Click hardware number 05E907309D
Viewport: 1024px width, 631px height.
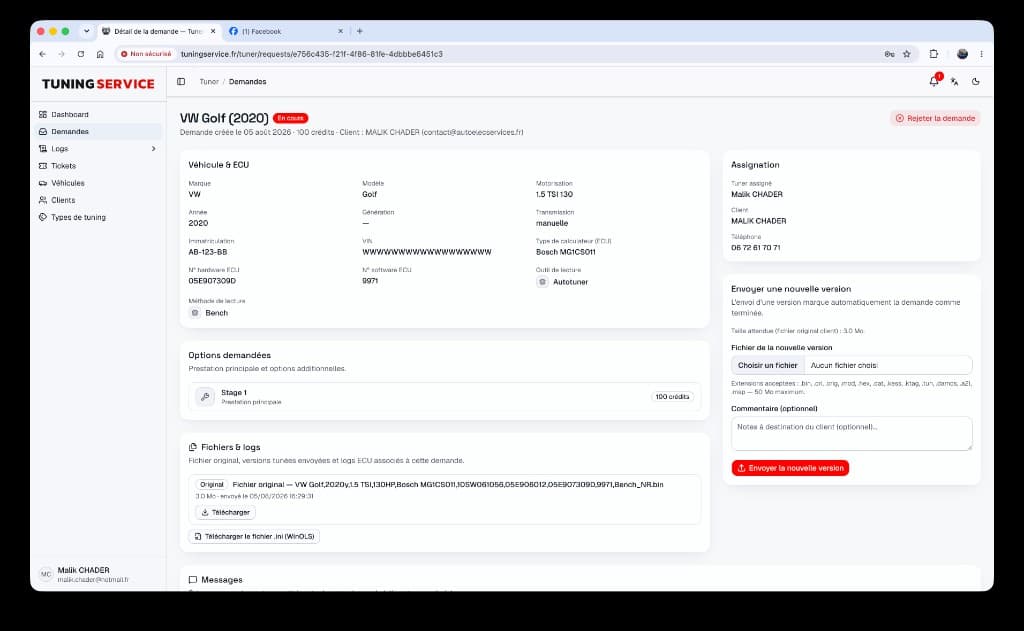(x=212, y=281)
